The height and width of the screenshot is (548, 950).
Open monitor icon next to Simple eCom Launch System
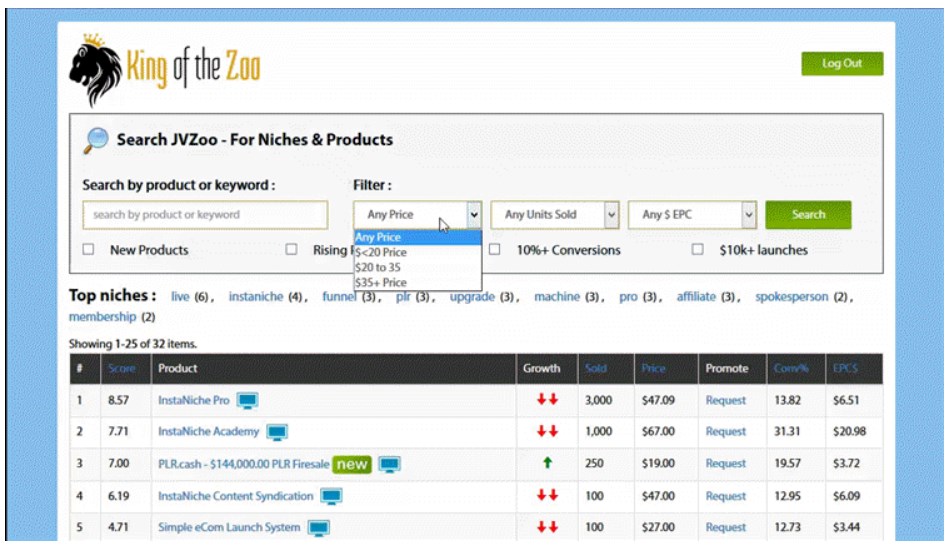[x=319, y=528]
